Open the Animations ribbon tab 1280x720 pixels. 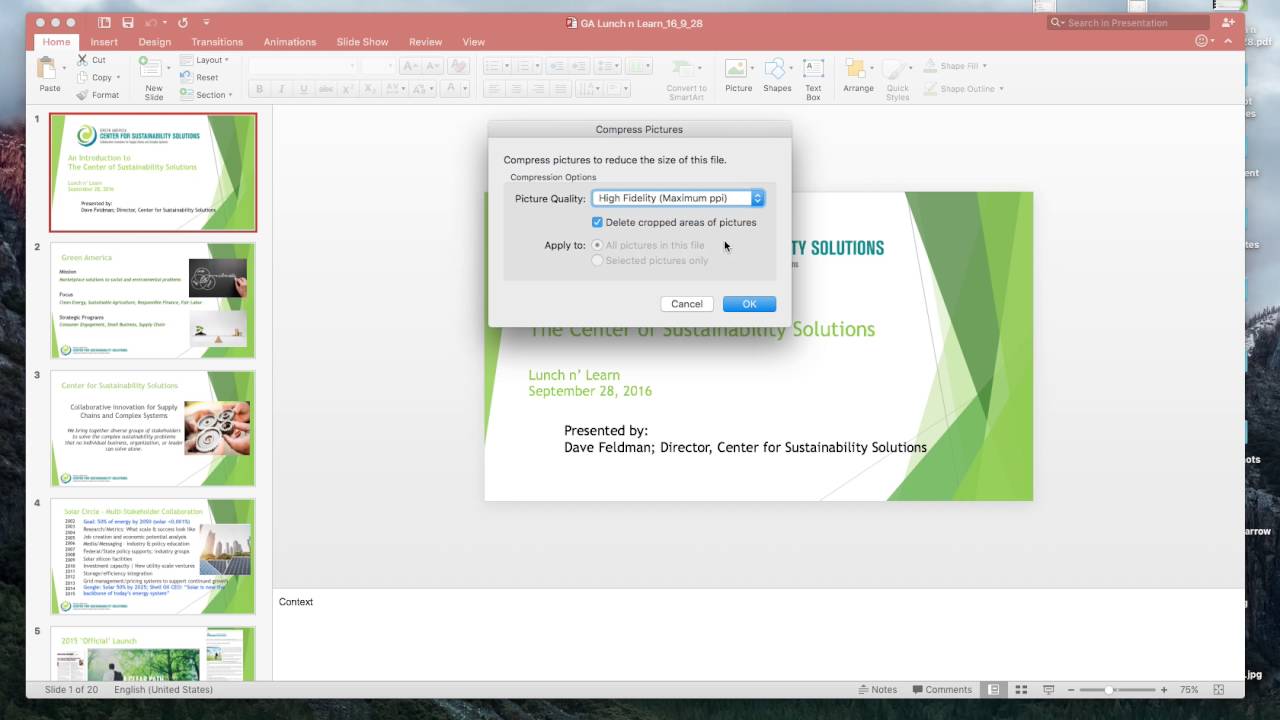(290, 42)
